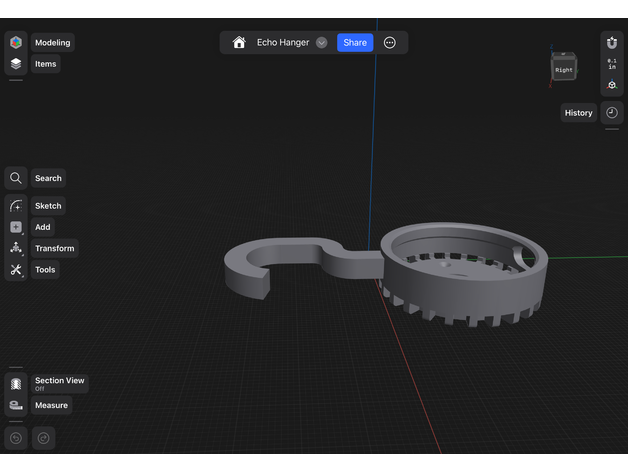Go to home screen icon
Screen dimensions: 628x472
pyautogui.click(x=239, y=43)
